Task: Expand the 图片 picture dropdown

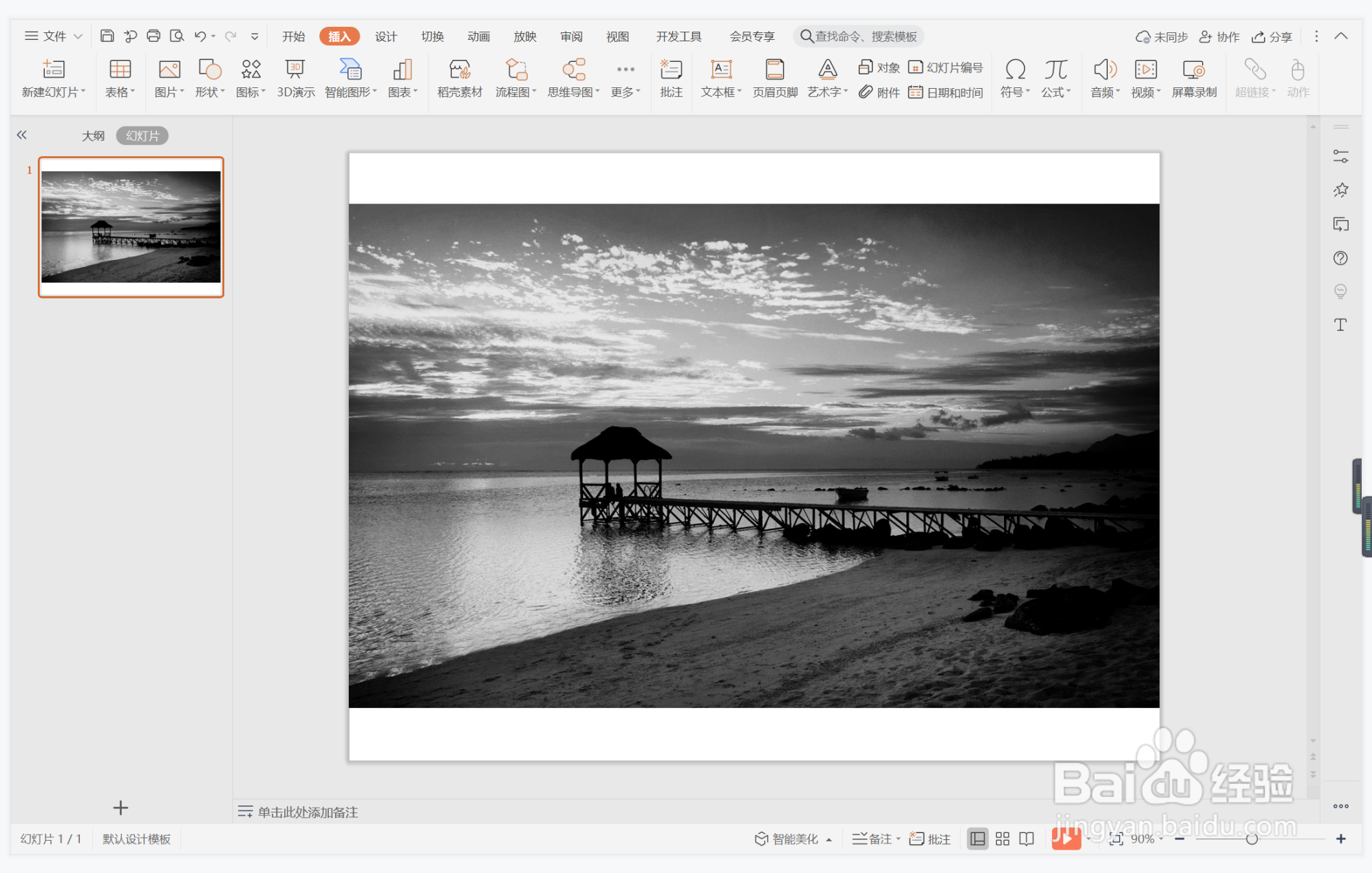Action: 182,92
